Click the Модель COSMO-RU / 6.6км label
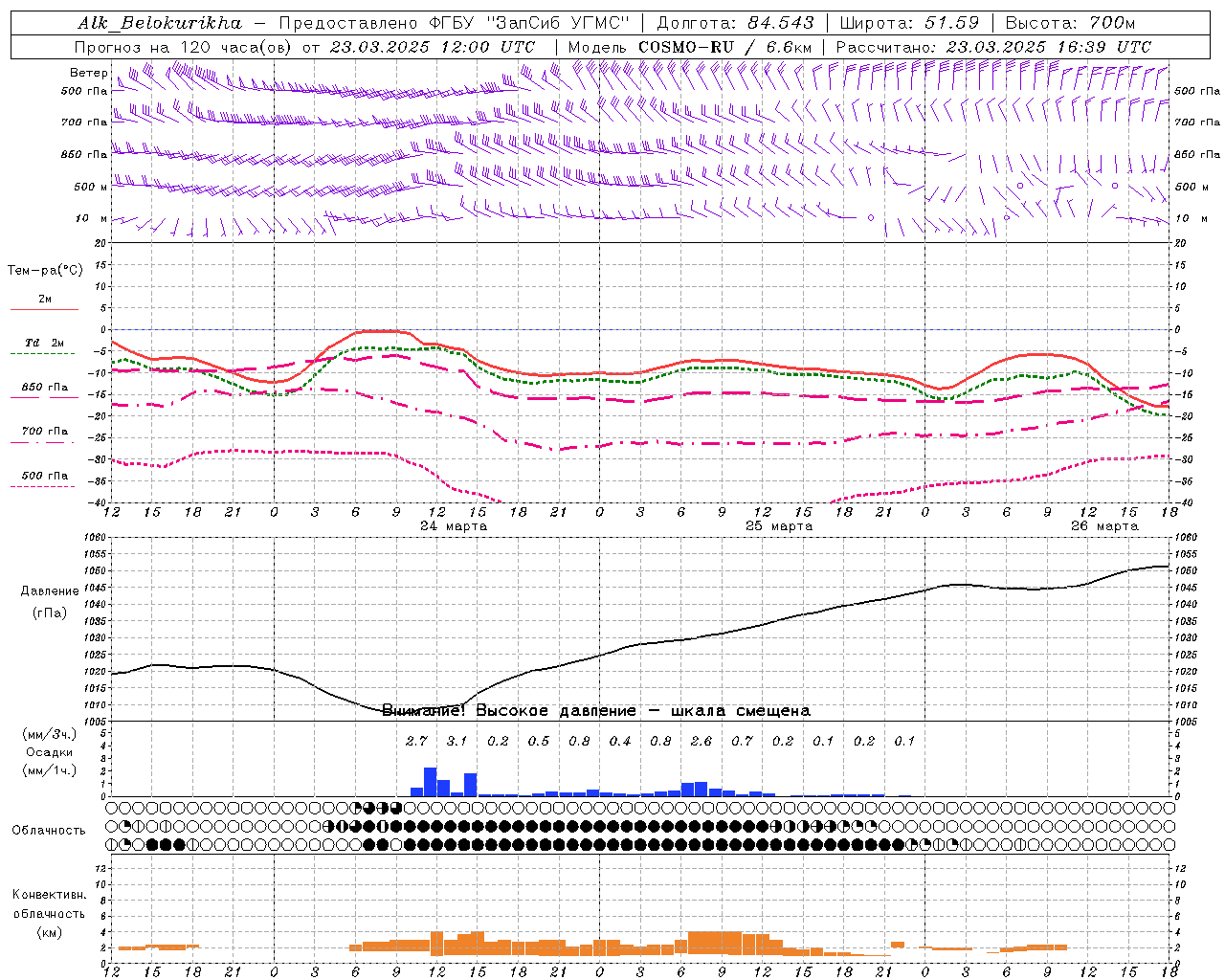1225x980 pixels. pos(689,47)
